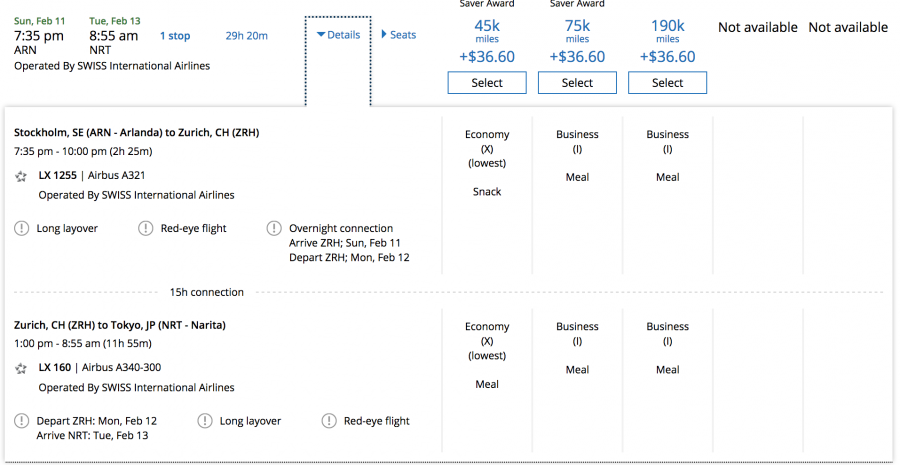Expand the Seats section
The width and height of the screenshot is (900, 465).
[398, 35]
